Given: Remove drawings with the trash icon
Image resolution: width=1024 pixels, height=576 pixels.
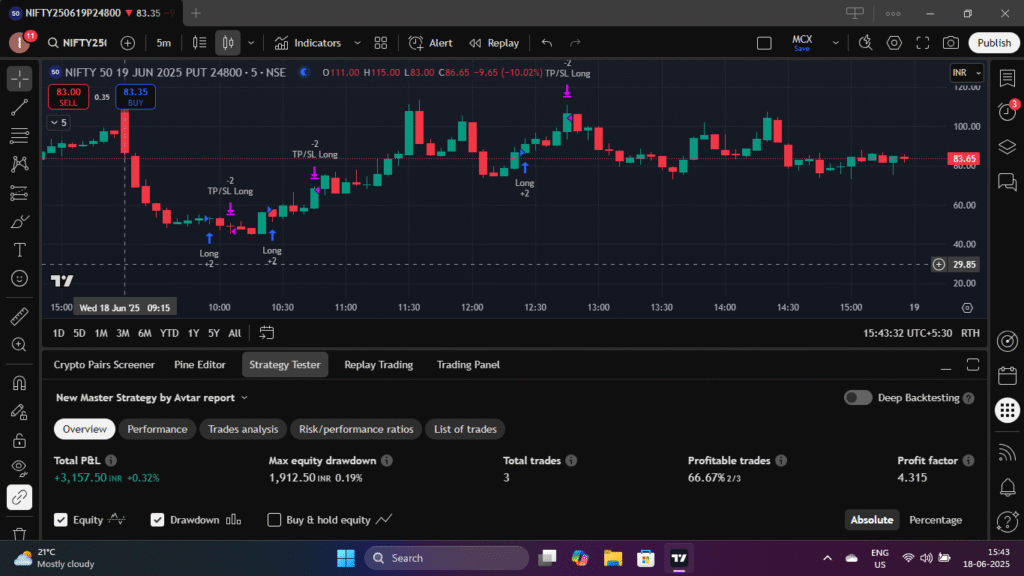Looking at the screenshot, I should 20,534.
